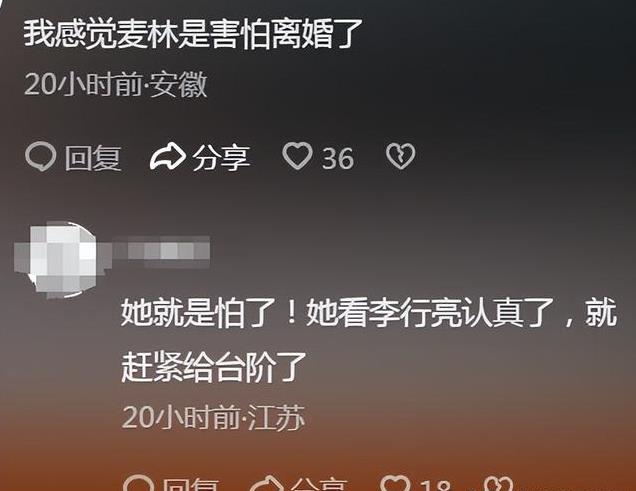Click the 36 likes count
636x491 pixels.
(x=337, y=158)
